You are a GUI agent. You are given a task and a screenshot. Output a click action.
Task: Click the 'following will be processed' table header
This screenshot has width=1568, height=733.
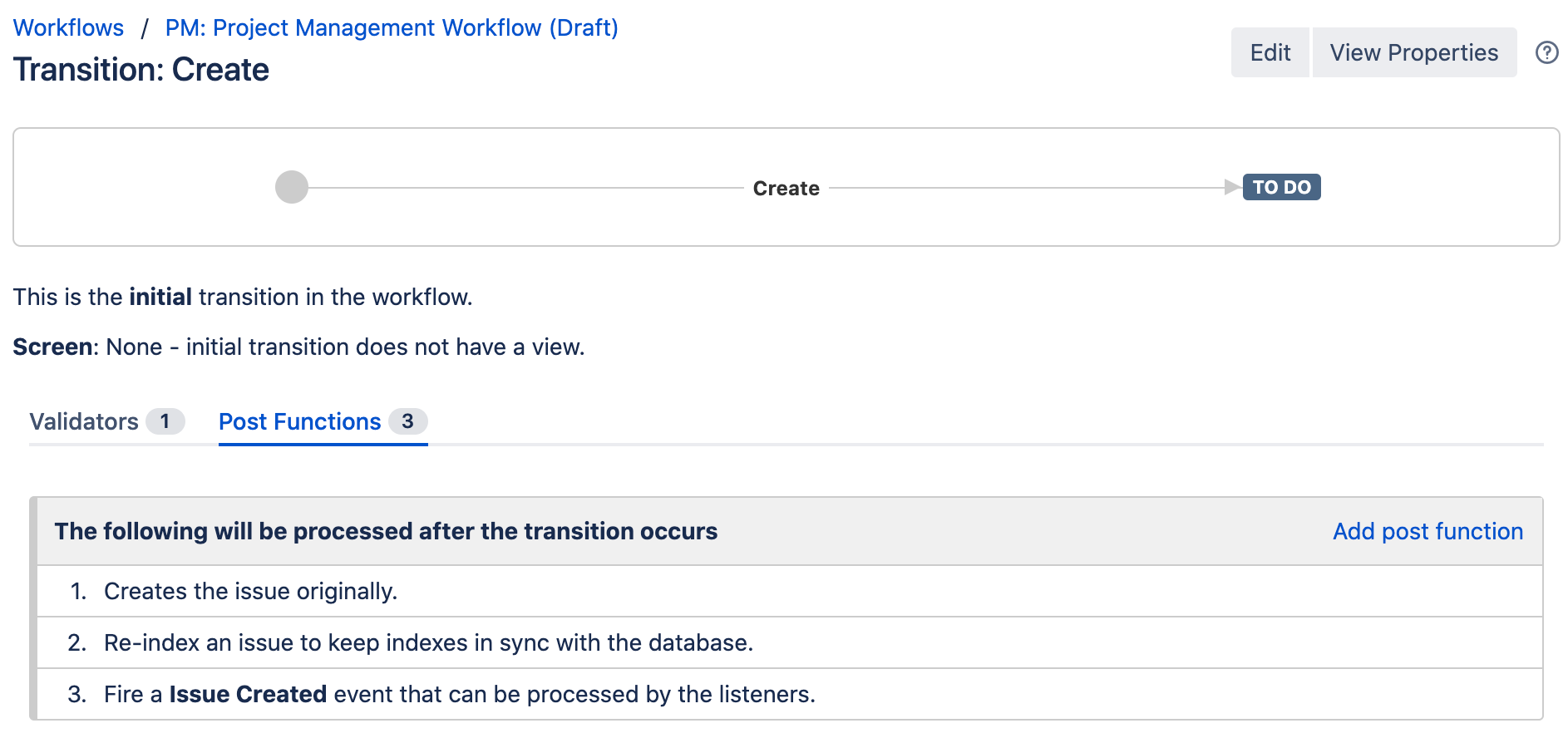pos(386,531)
